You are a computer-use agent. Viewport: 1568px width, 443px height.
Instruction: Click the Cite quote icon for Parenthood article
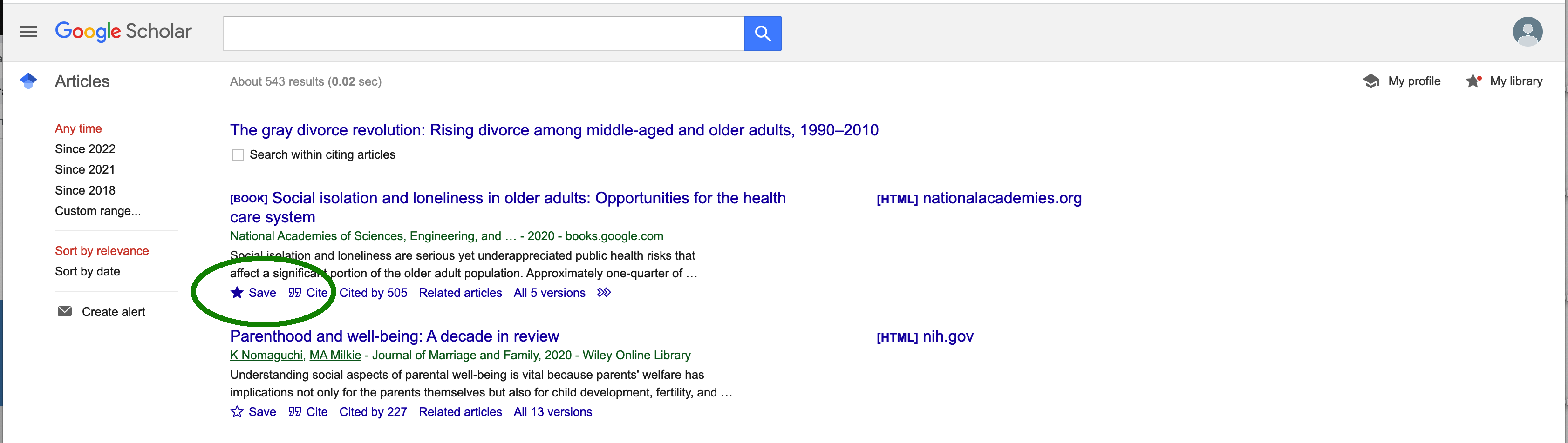click(x=294, y=412)
